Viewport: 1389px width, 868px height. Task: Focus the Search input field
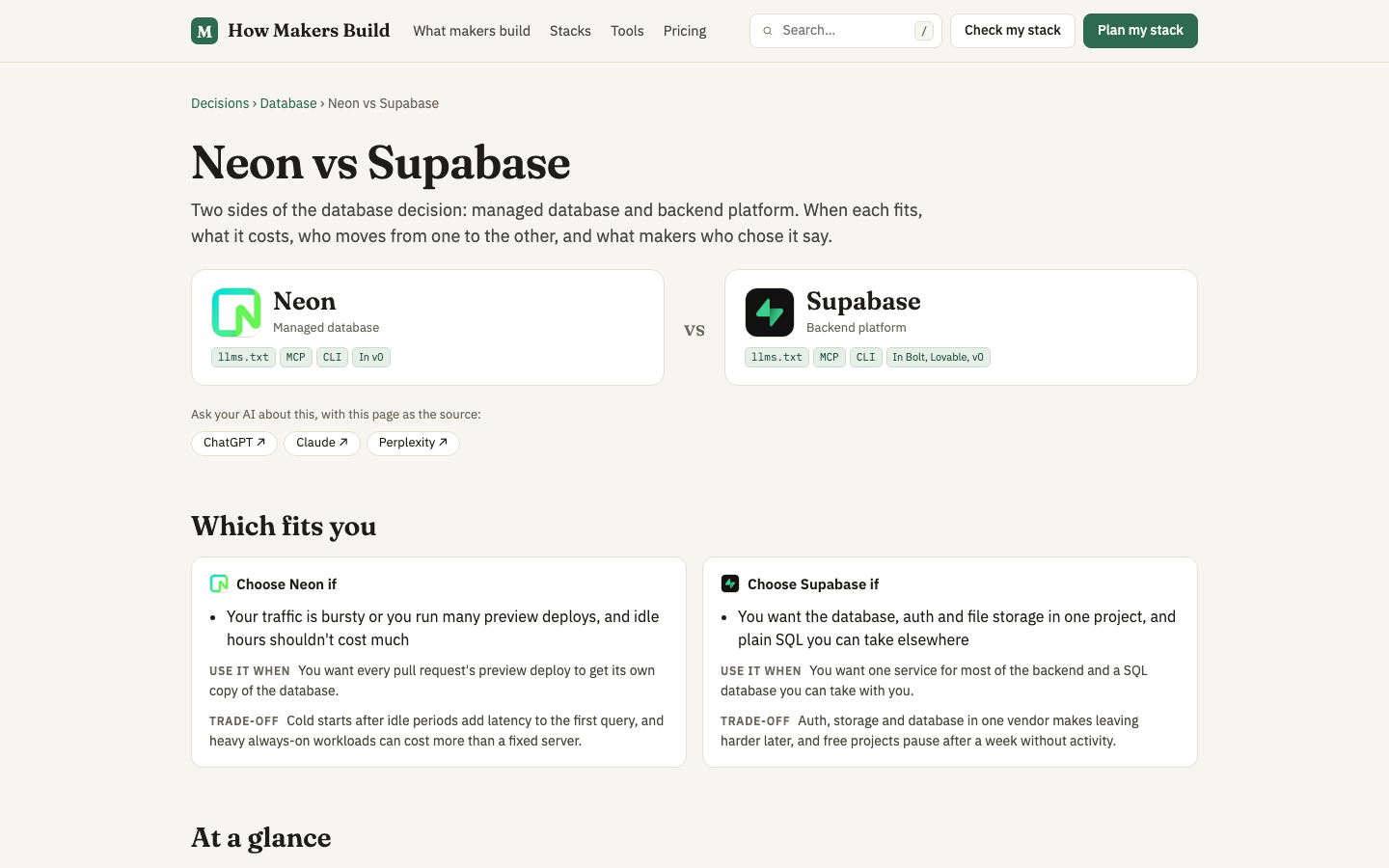(845, 31)
